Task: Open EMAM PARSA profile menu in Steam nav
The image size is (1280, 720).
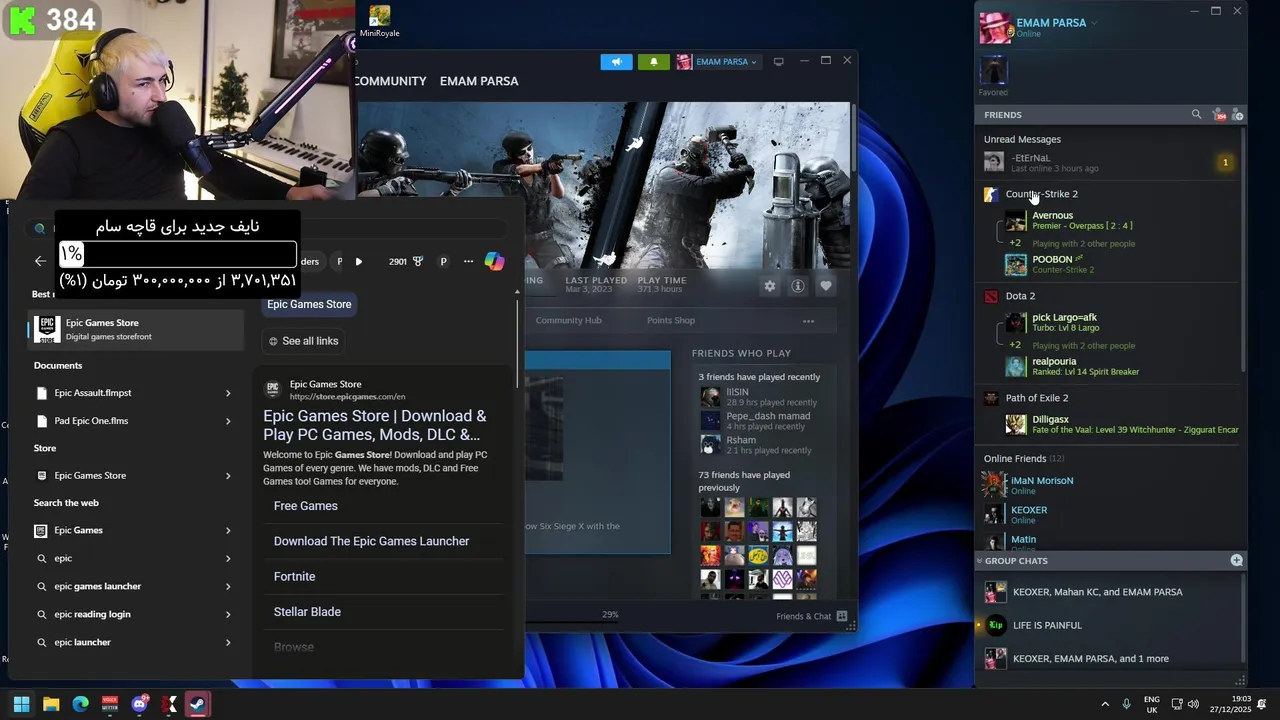Action: 479,81
